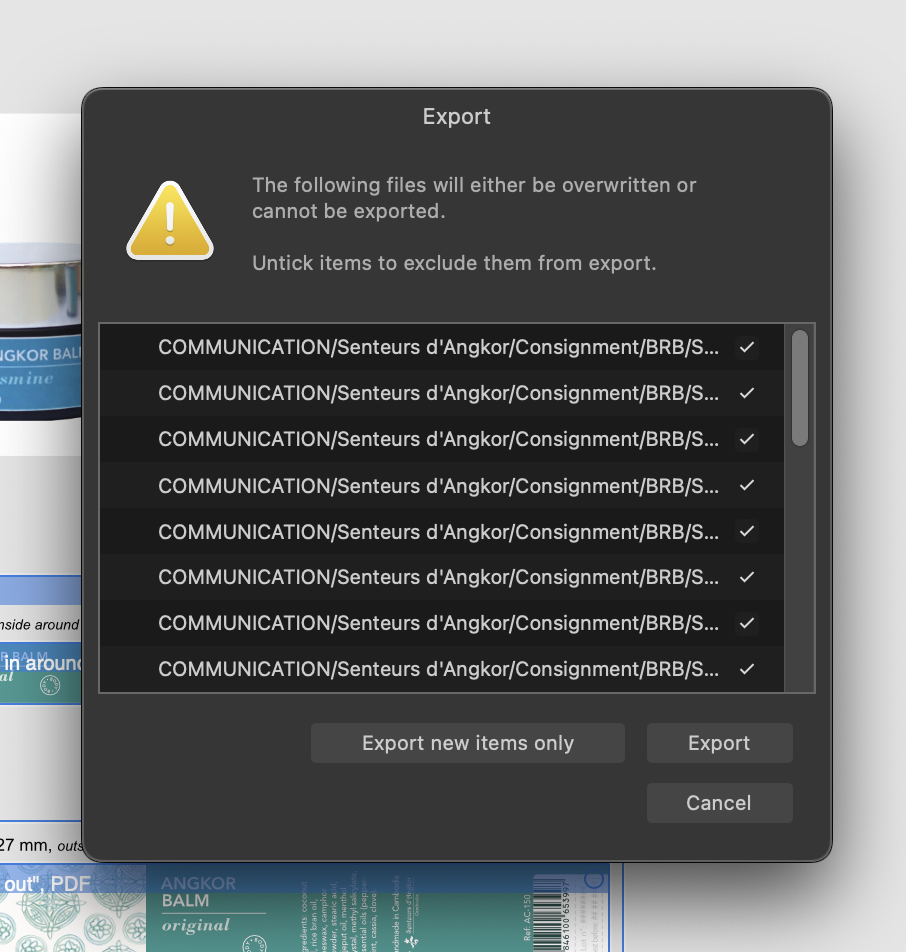Image resolution: width=906 pixels, height=952 pixels.
Task: Confirm with the Export button
Action: tap(720, 743)
